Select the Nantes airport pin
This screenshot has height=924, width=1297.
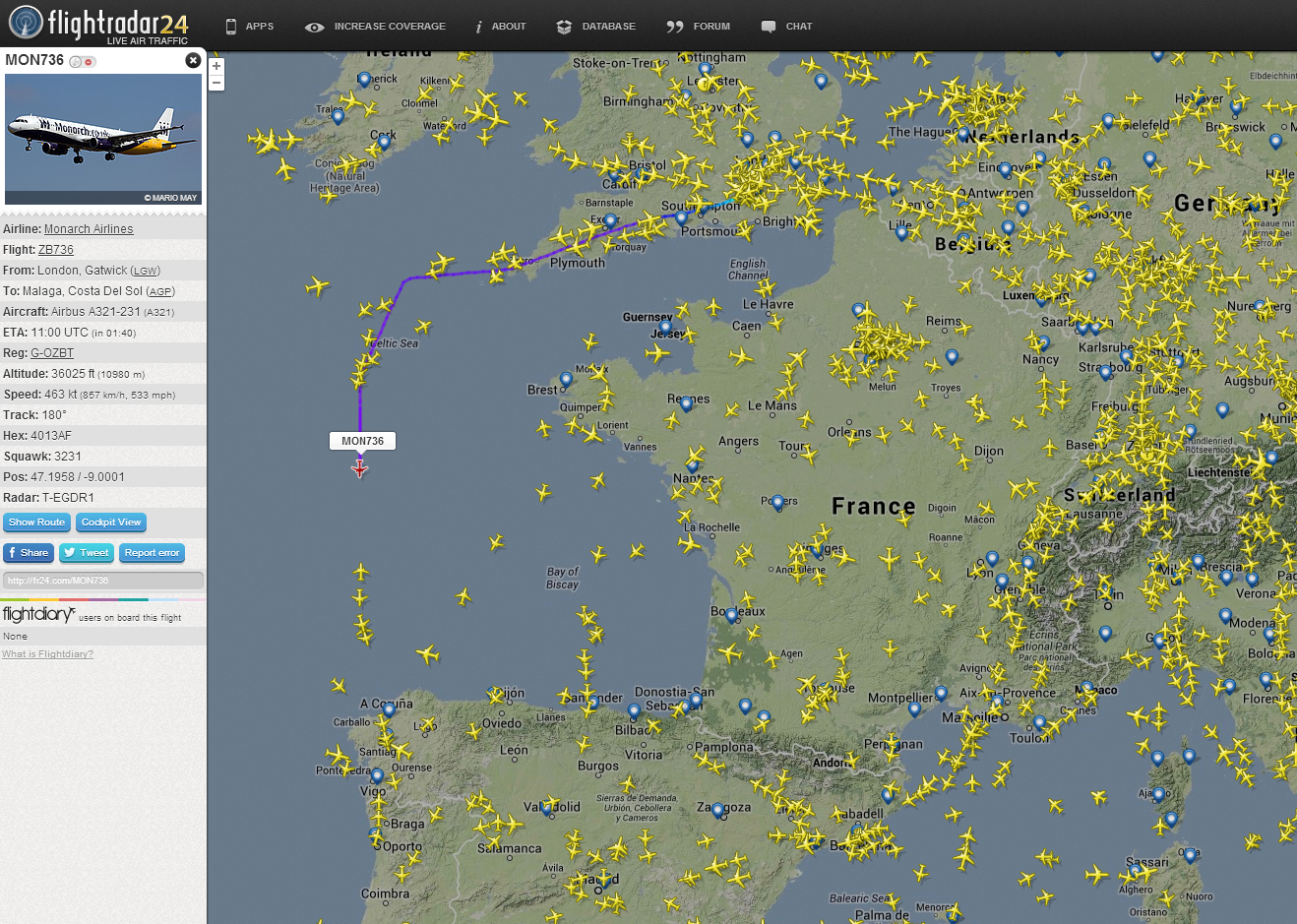[x=693, y=465]
